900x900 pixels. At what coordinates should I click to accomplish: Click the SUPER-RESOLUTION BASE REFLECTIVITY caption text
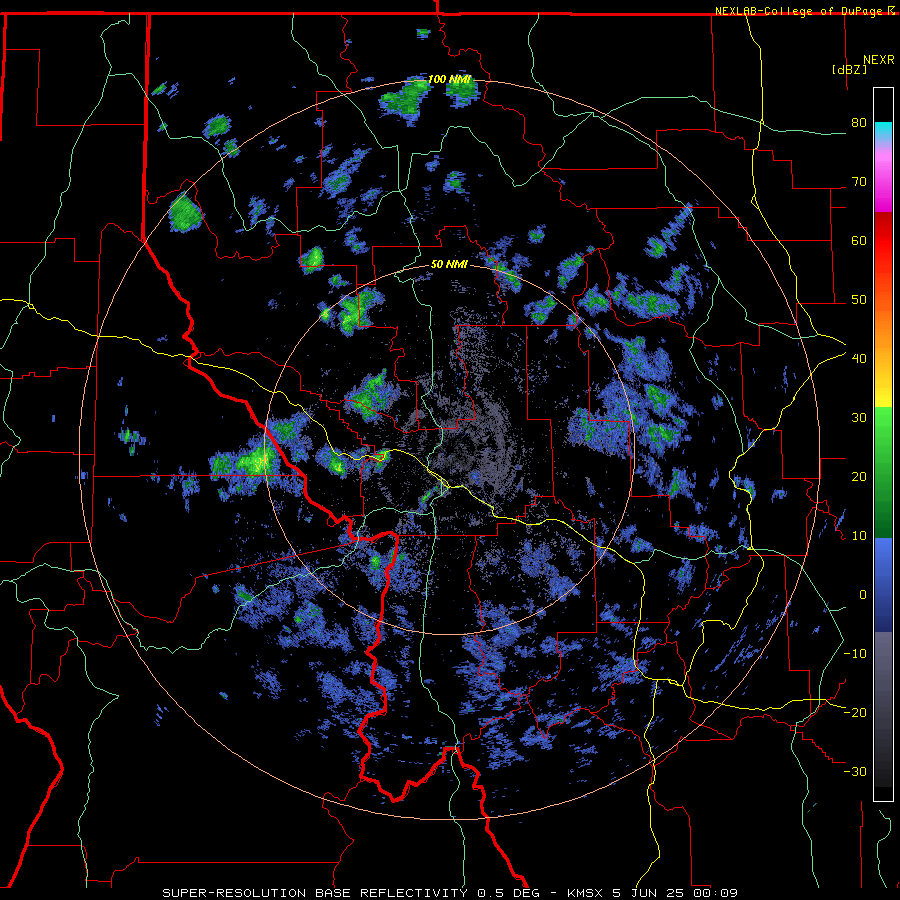[315, 893]
